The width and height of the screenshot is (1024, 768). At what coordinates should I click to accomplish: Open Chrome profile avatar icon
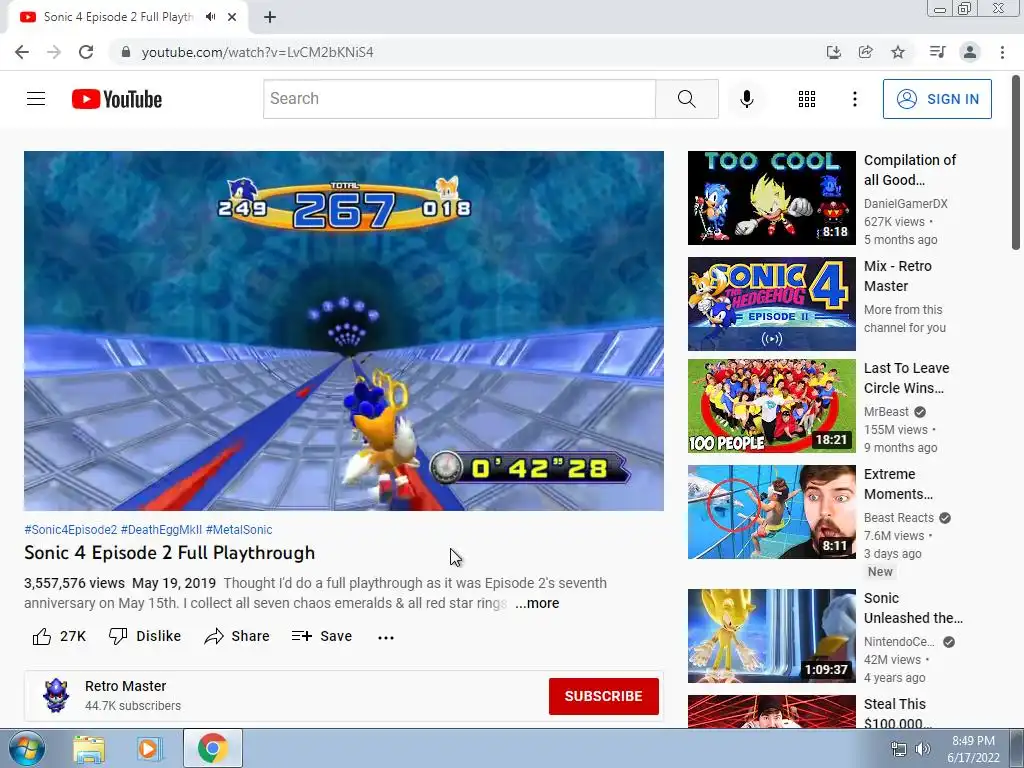point(970,52)
